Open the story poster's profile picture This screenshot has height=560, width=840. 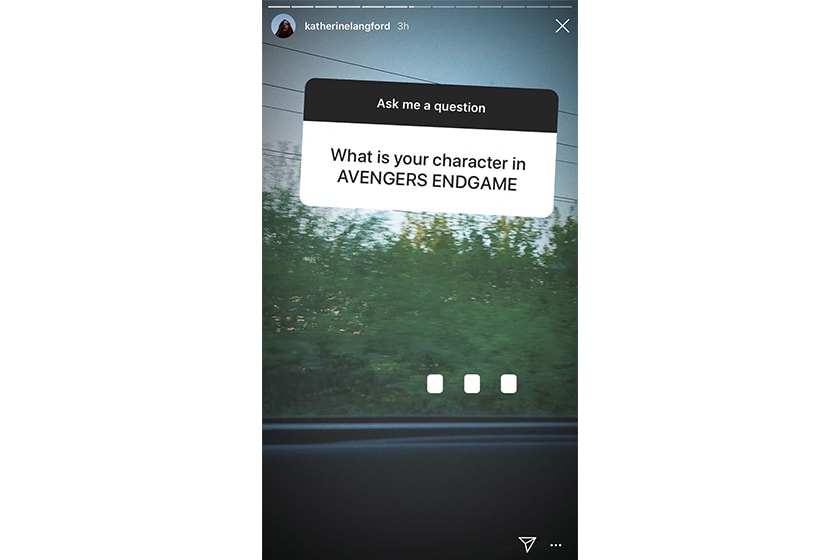pos(283,26)
